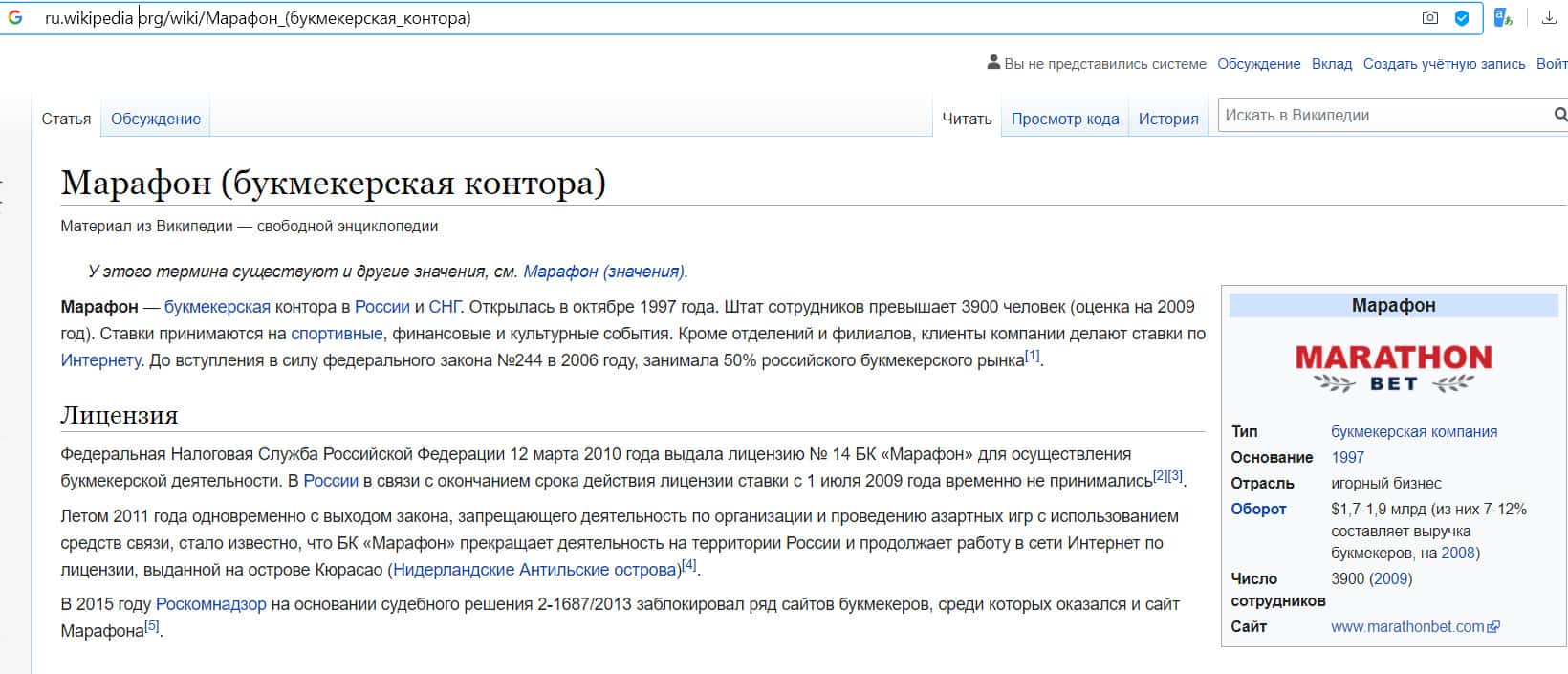Click the infobox header Марафон
Screen dimensions: 1568x674
1393,305
